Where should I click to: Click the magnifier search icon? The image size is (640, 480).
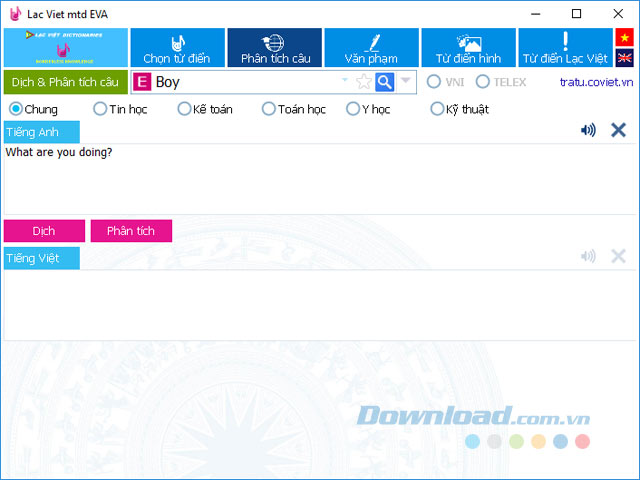(384, 82)
